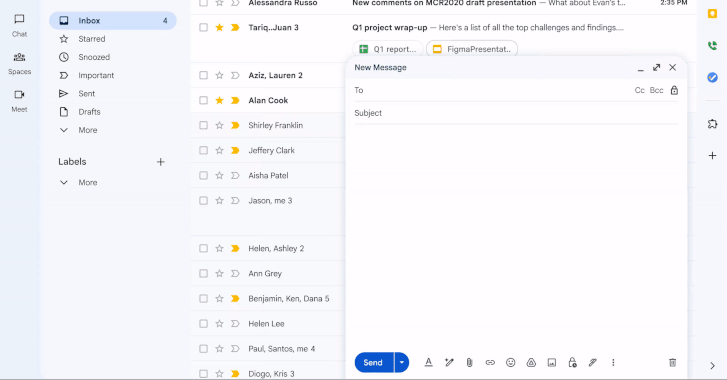Open the Send options dropdown arrow
The width and height of the screenshot is (727, 380).
coord(402,362)
